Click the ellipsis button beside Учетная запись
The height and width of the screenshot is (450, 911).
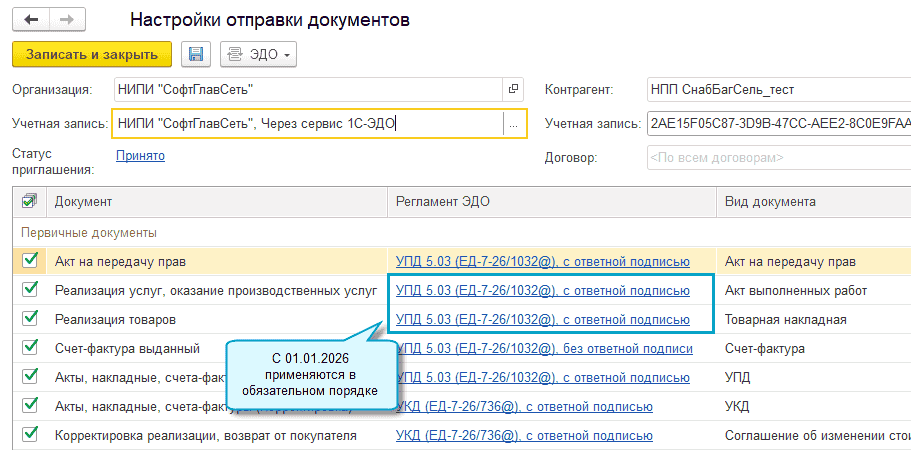514,124
